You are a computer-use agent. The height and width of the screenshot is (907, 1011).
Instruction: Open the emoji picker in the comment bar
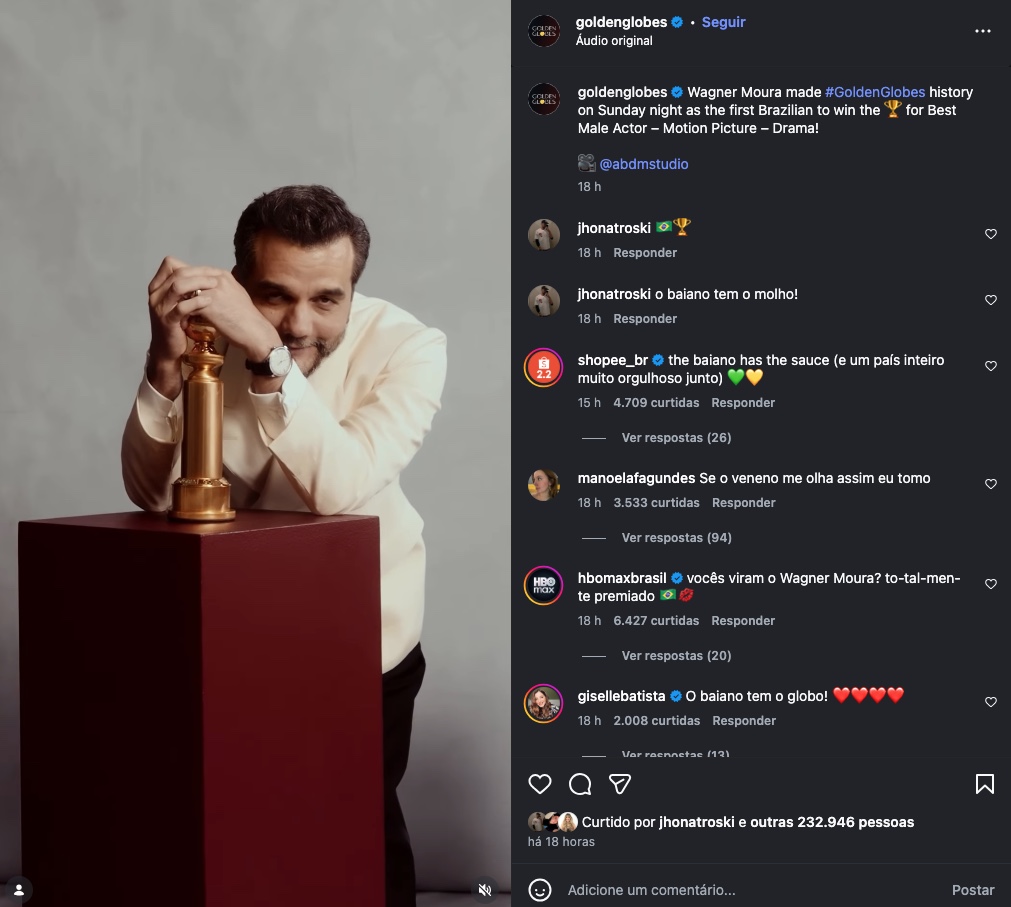(541, 890)
